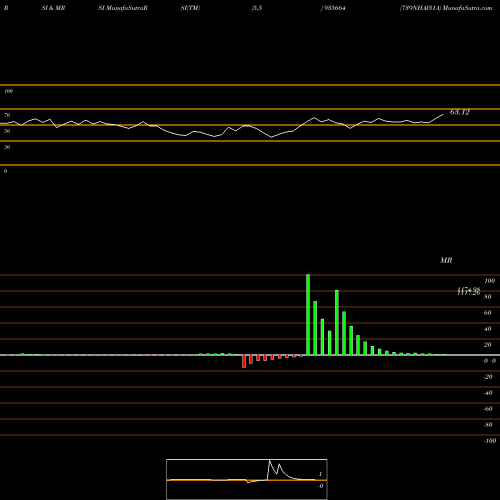Click the '50' level label on RSI axis
The width and height of the screenshot is (500, 500).
[x=7, y=131]
